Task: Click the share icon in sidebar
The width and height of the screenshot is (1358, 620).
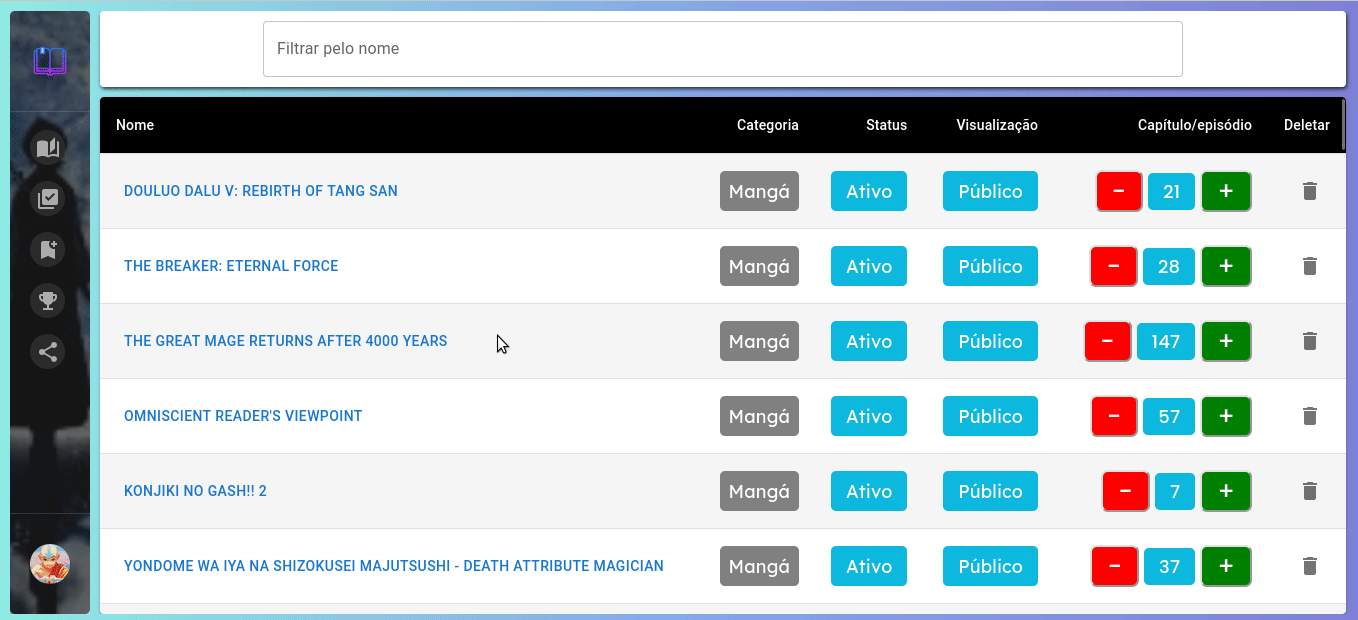Action: [x=48, y=351]
